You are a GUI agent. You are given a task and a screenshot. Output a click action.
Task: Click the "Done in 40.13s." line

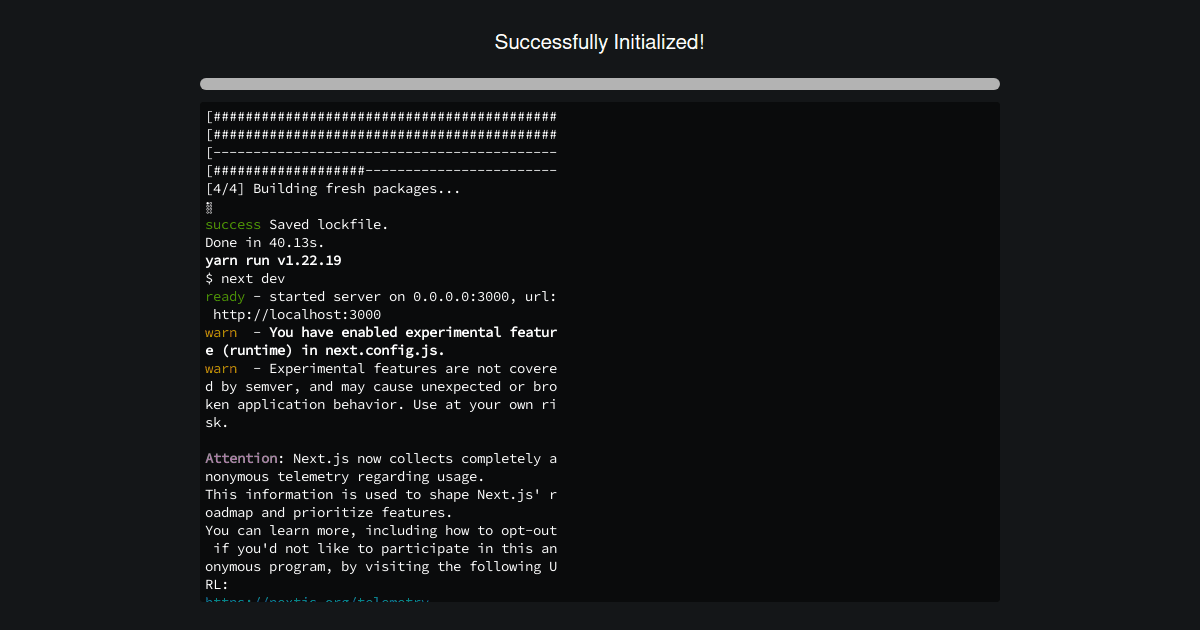click(x=265, y=242)
